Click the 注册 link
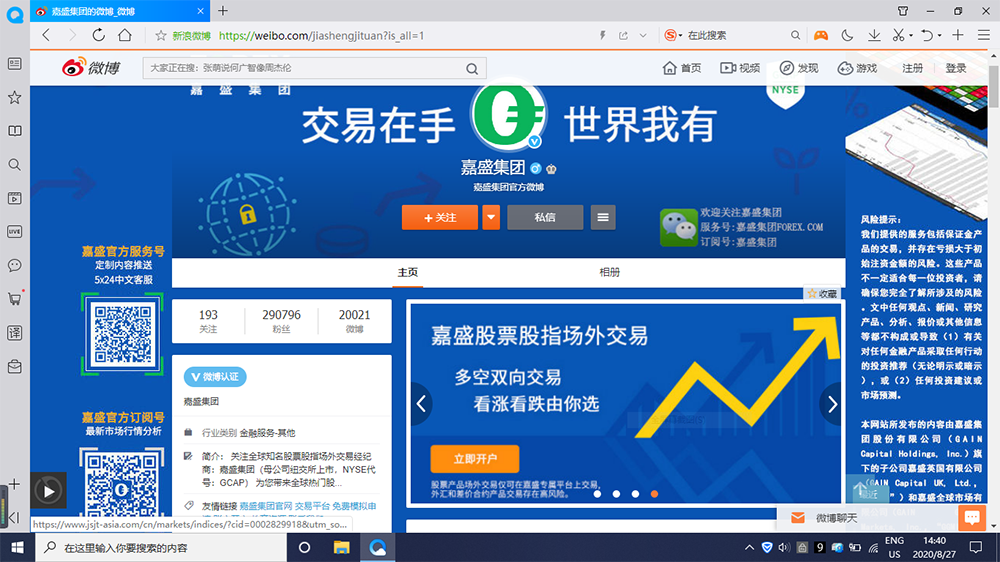Image resolution: width=1000 pixels, height=562 pixels. tap(912, 68)
